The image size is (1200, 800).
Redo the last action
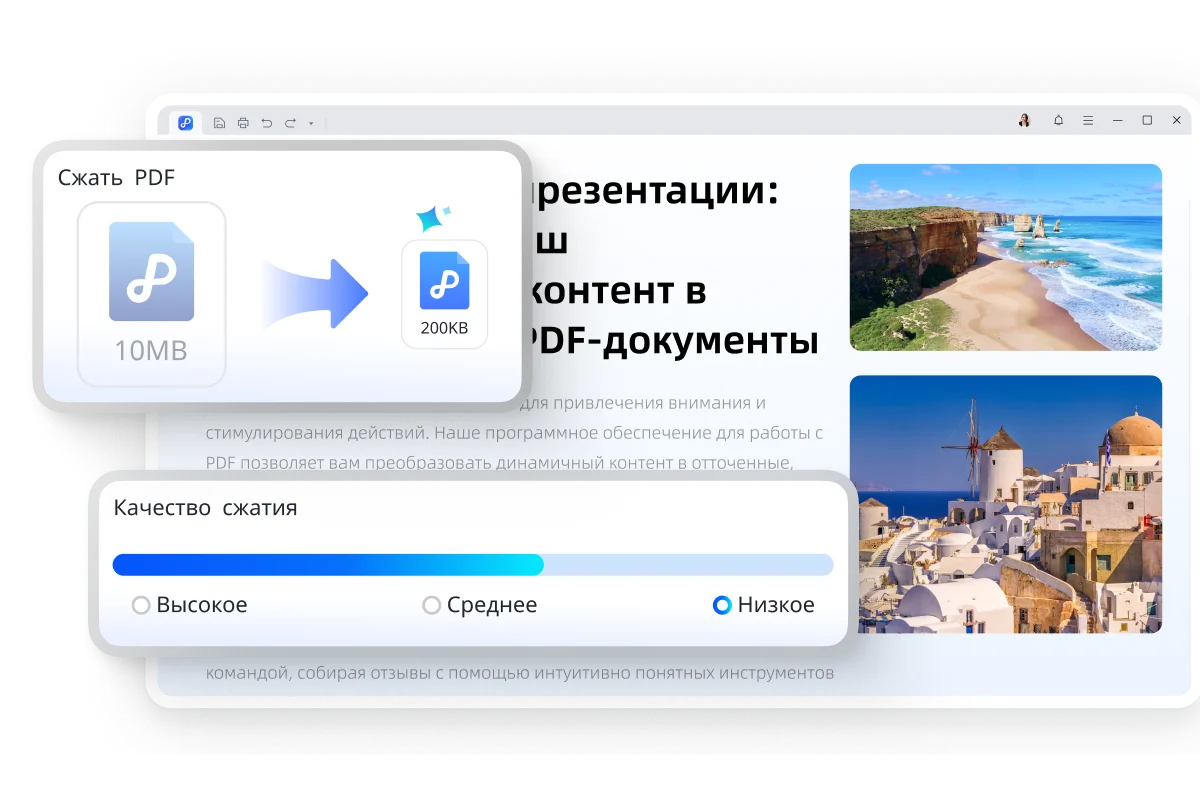pyautogui.click(x=290, y=122)
